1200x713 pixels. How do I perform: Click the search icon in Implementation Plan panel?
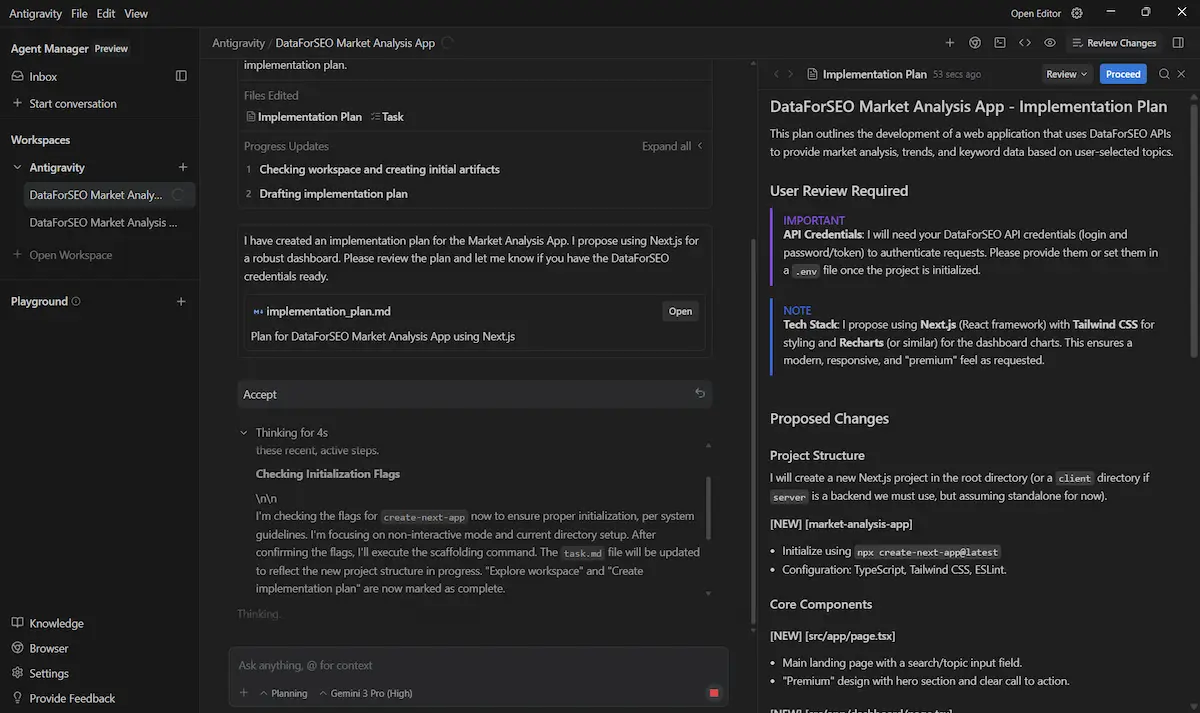(x=1164, y=74)
